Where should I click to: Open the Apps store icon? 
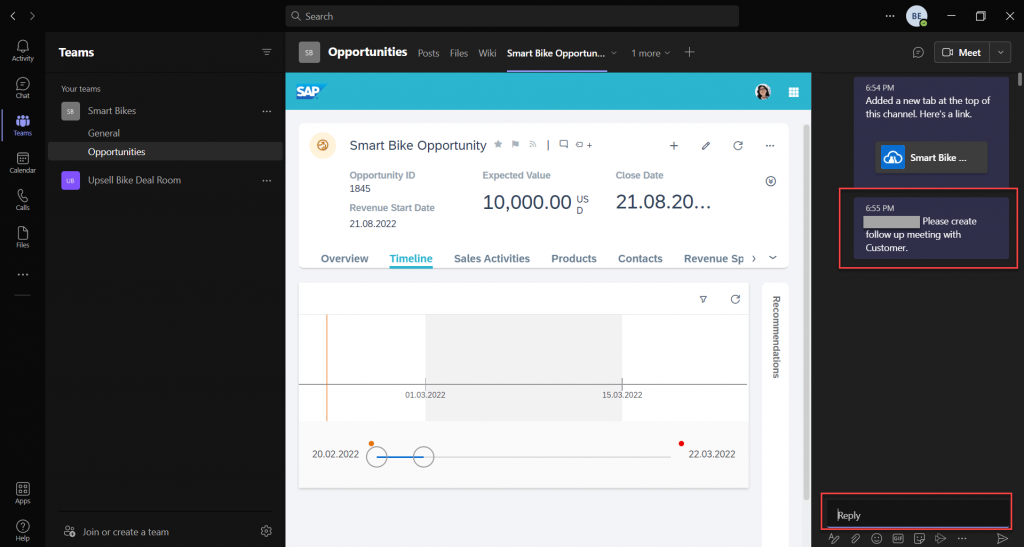tap(23, 493)
